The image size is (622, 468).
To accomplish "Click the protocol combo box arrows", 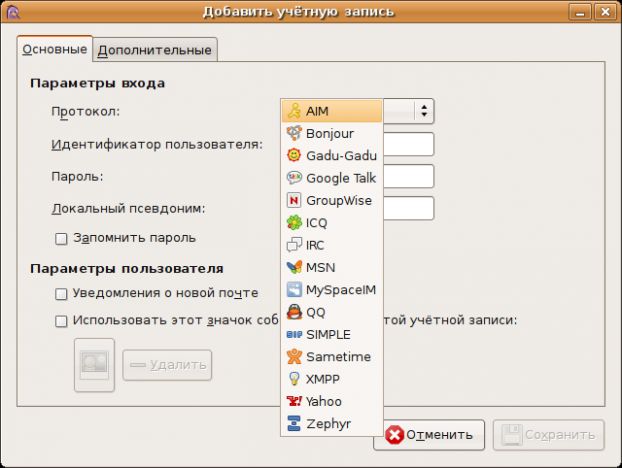I will 424,111.
